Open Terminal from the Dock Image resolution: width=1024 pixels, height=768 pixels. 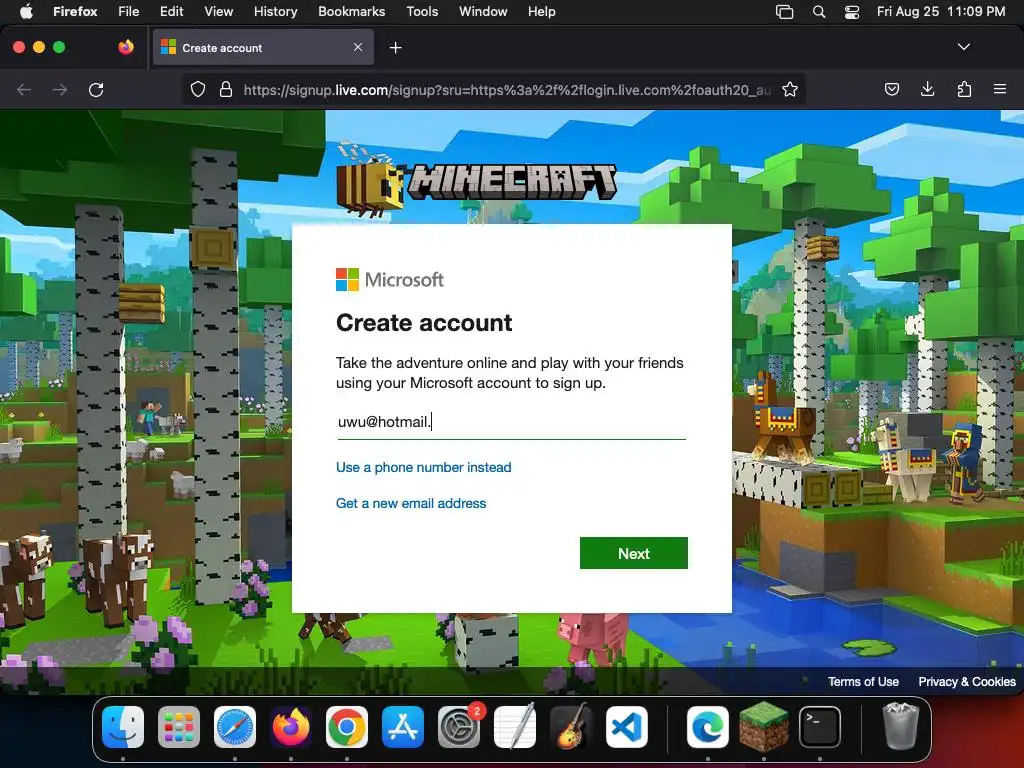[x=820, y=727]
